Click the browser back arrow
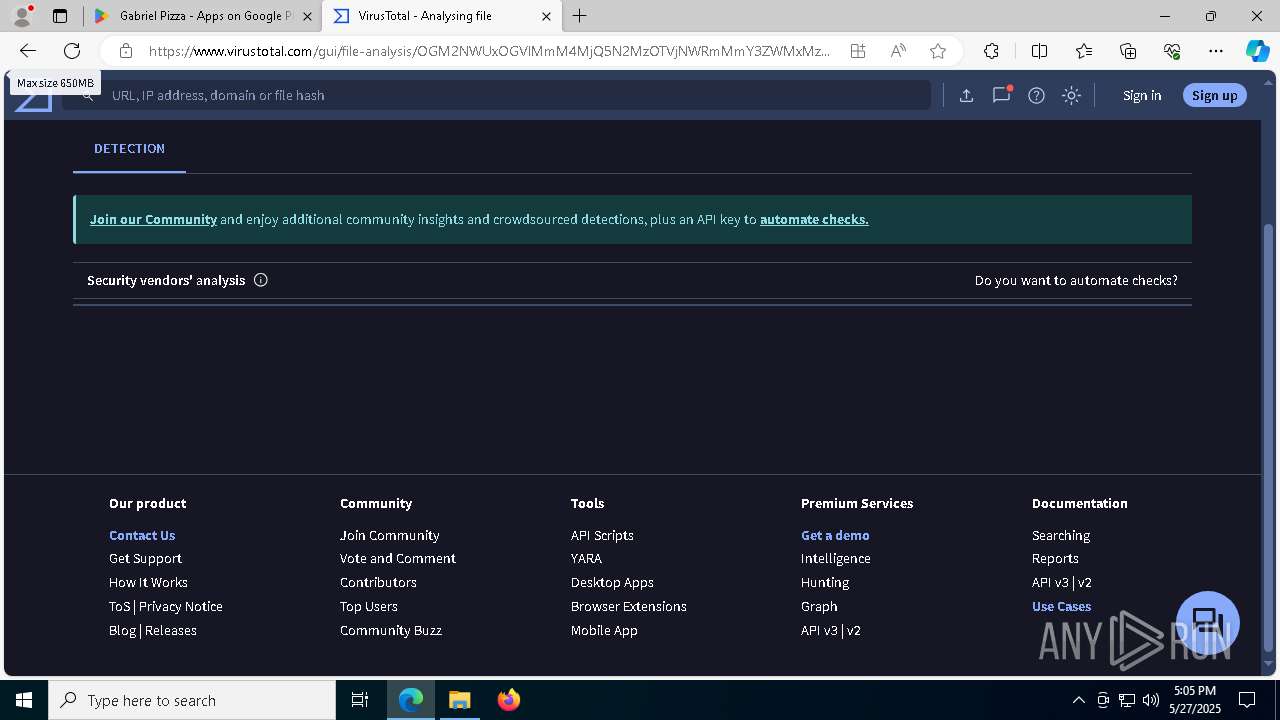This screenshot has height=720, width=1280. (x=28, y=51)
